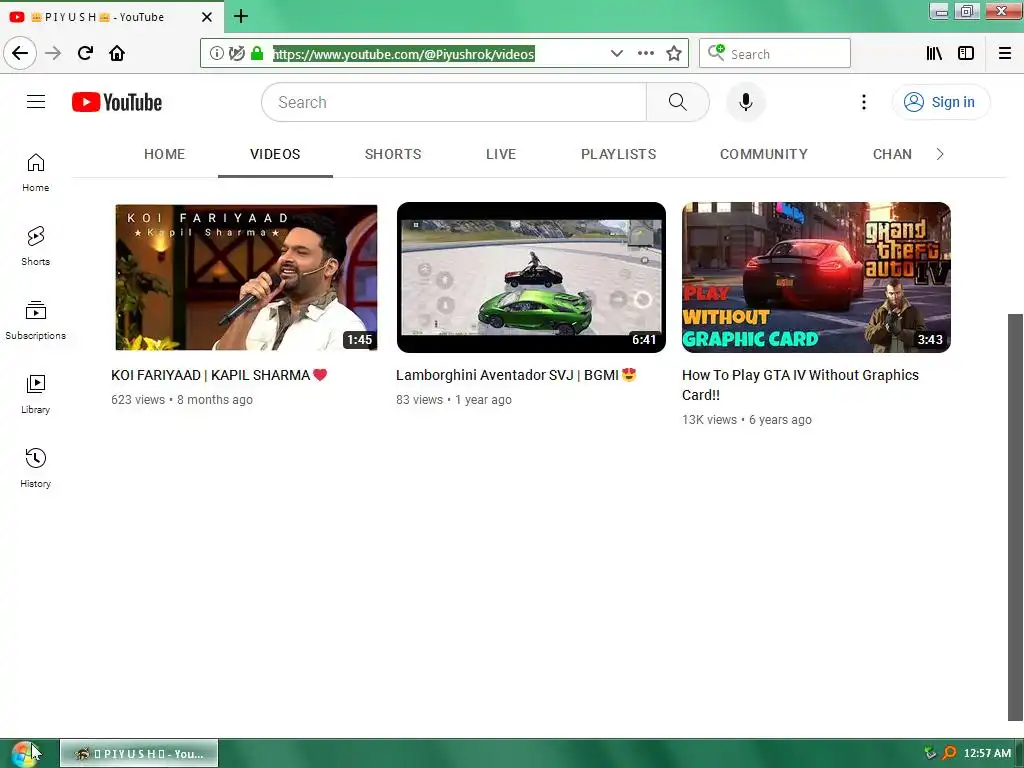1024x768 pixels.
Task: Switch to the PLAYLISTS tab
Action: pyautogui.click(x=618, y=154)
